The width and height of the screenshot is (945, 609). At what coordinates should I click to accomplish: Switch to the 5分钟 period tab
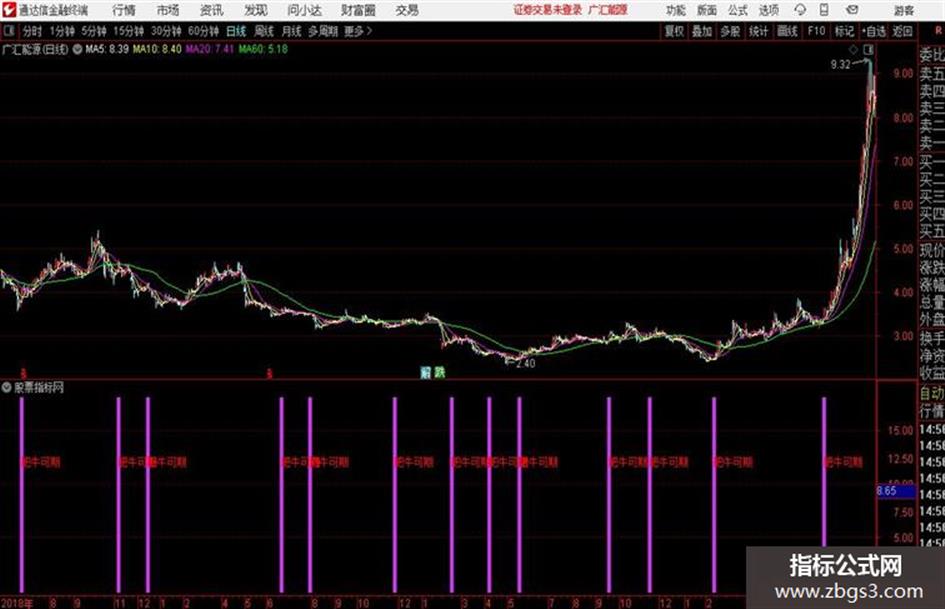[94, 31]
